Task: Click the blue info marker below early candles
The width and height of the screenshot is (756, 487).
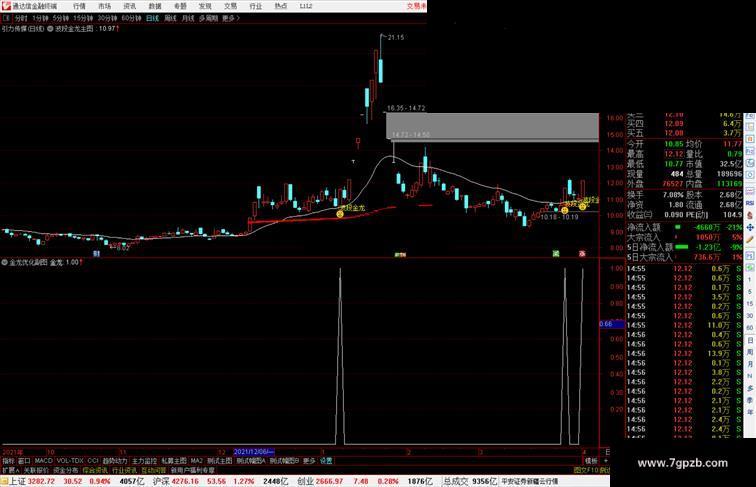Action: (x=96, y=254)
